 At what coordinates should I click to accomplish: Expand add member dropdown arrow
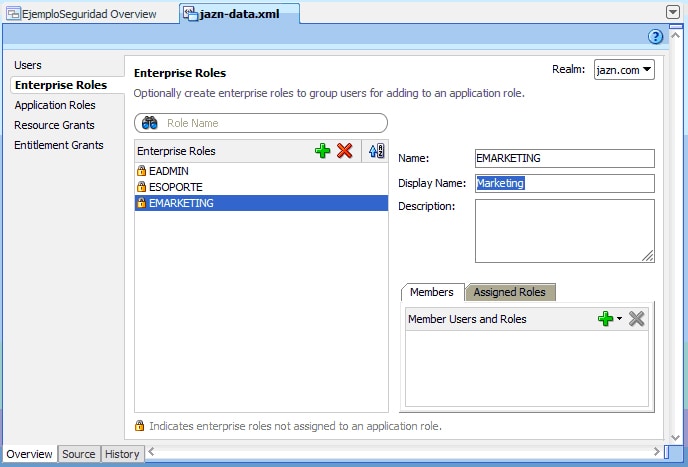[x=619, y=319]
